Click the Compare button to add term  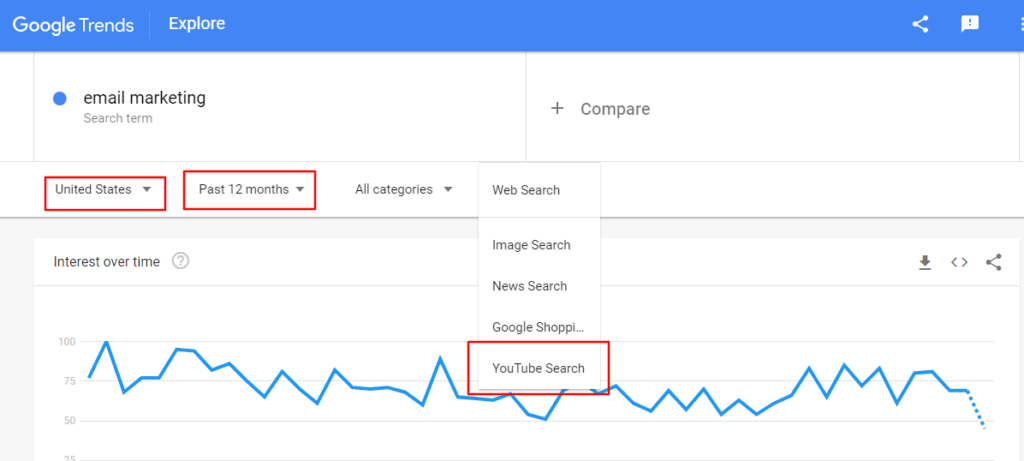614,109
